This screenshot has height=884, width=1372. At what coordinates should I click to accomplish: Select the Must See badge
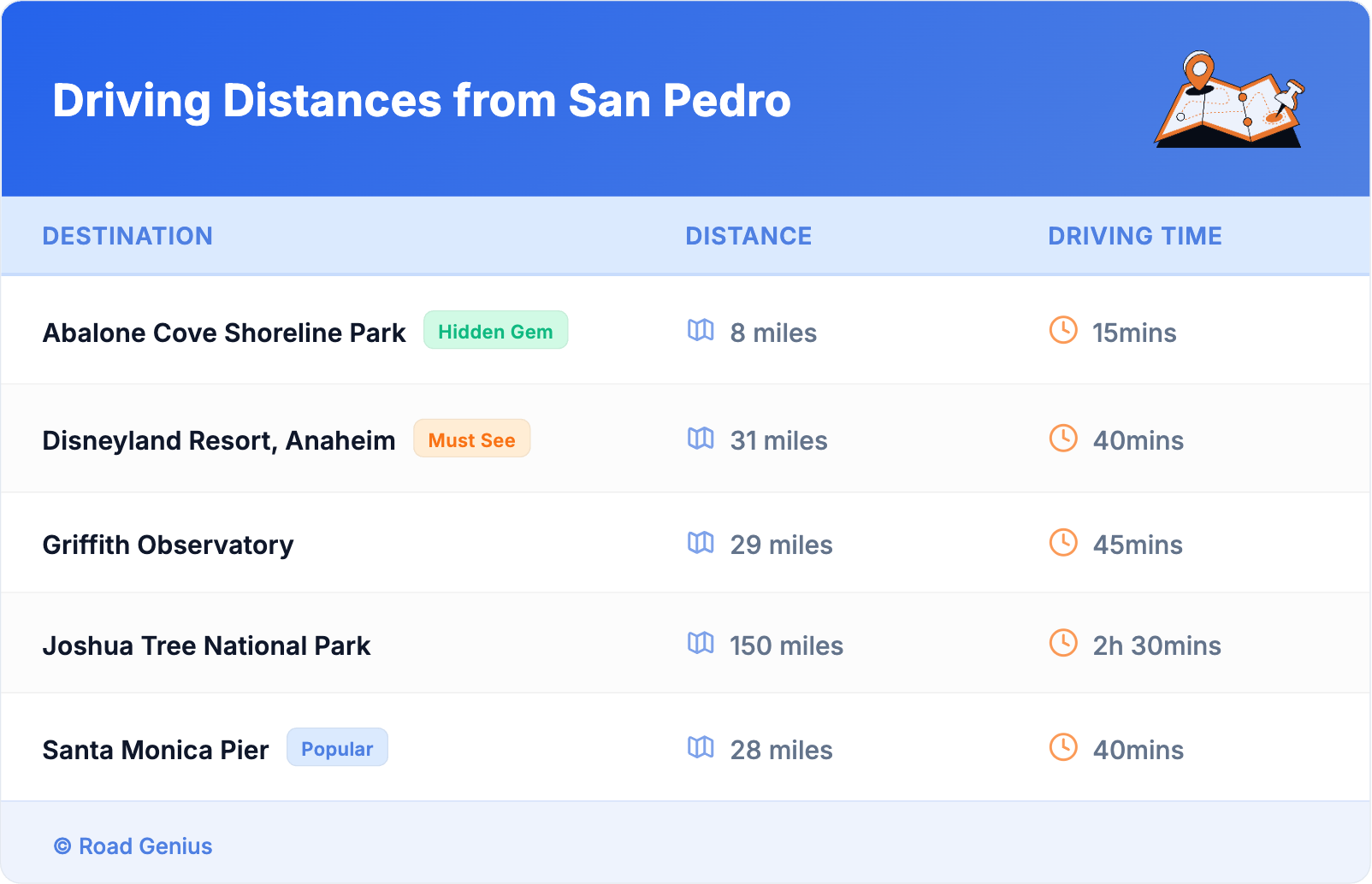tap(471, 439)
